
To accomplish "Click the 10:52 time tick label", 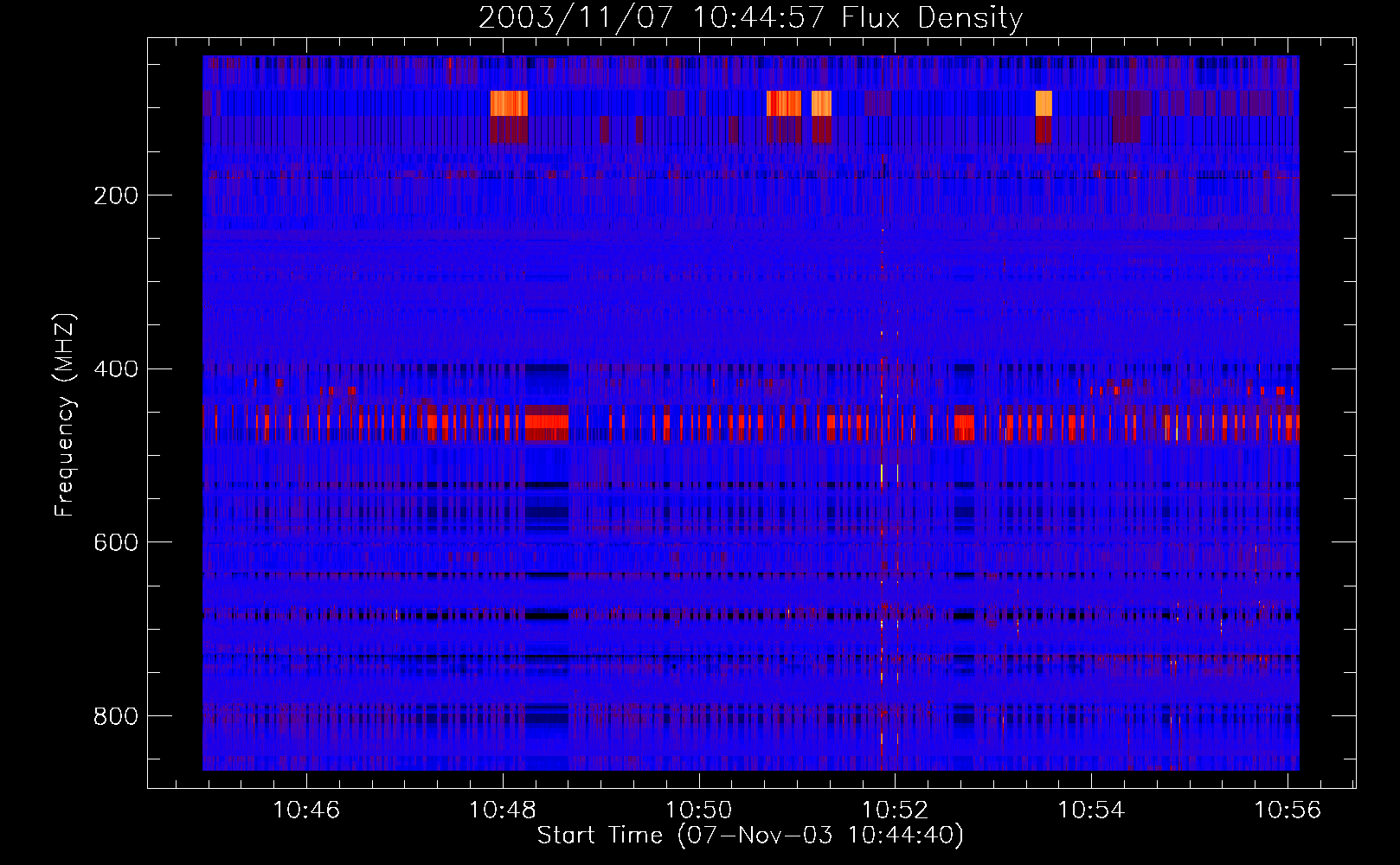I will point(896,810).
